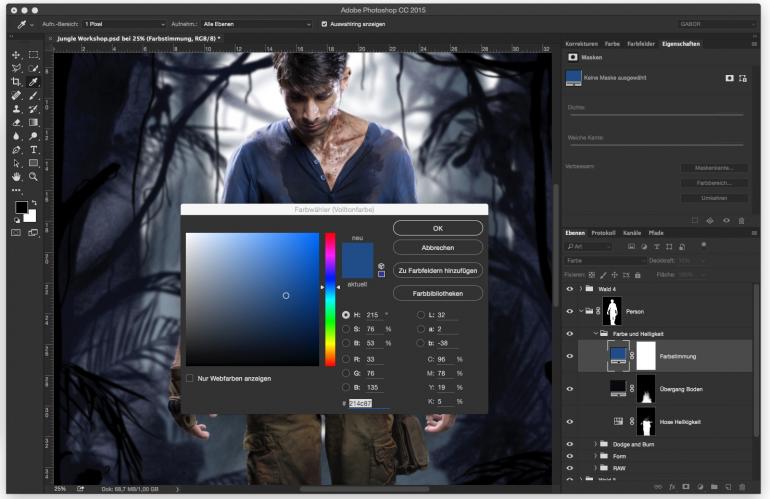Hide the Farbstimmung layer

tap(570, 356)
